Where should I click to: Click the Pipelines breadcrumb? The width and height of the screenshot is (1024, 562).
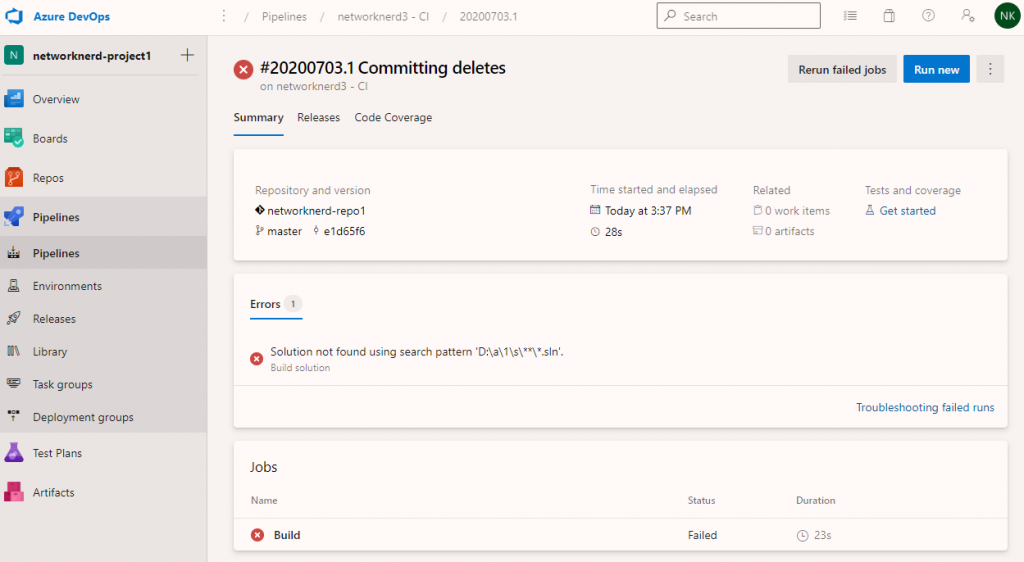[x=284, y=16]
